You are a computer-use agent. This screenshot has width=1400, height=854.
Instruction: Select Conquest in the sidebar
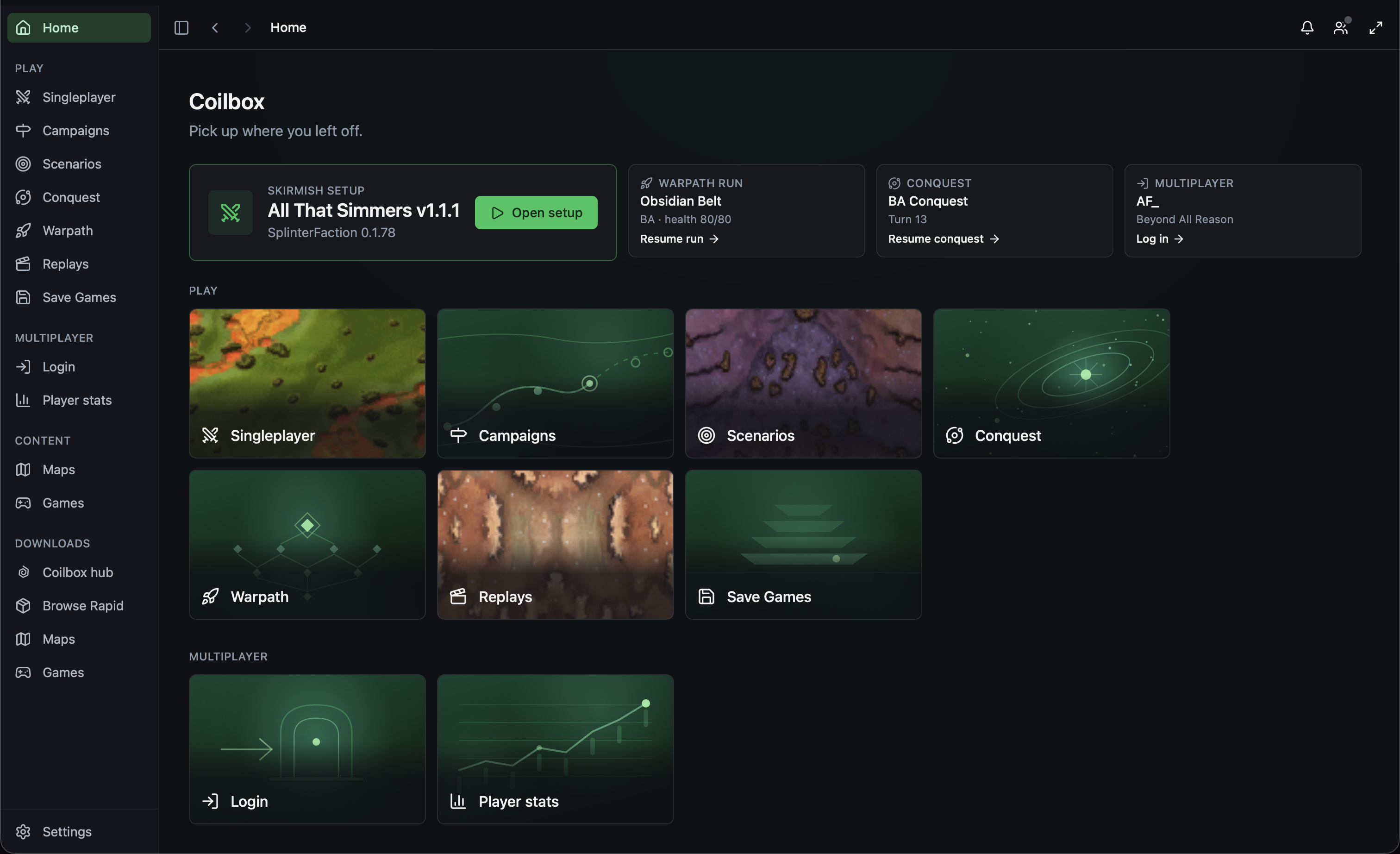coord(79,197)
